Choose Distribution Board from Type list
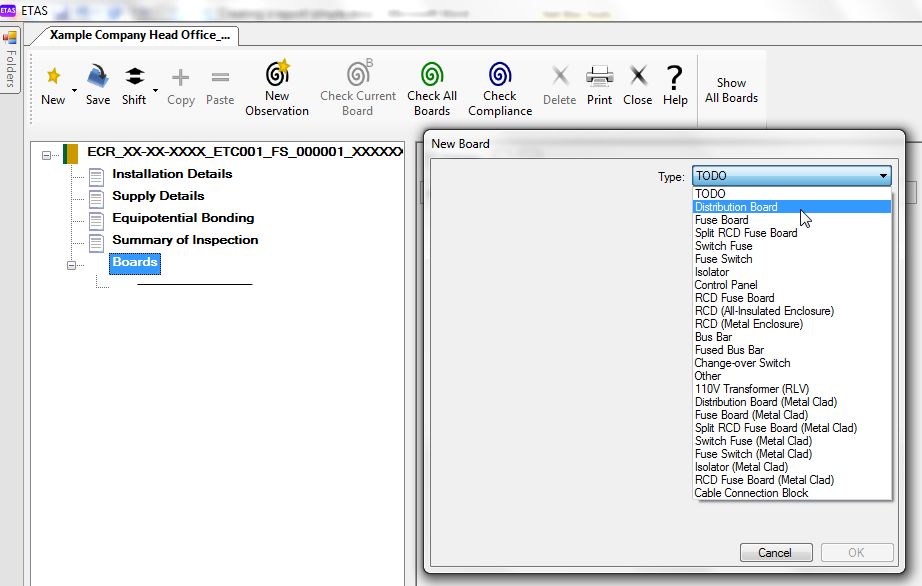Screen dimensions: 922x586 click(792, 207)
